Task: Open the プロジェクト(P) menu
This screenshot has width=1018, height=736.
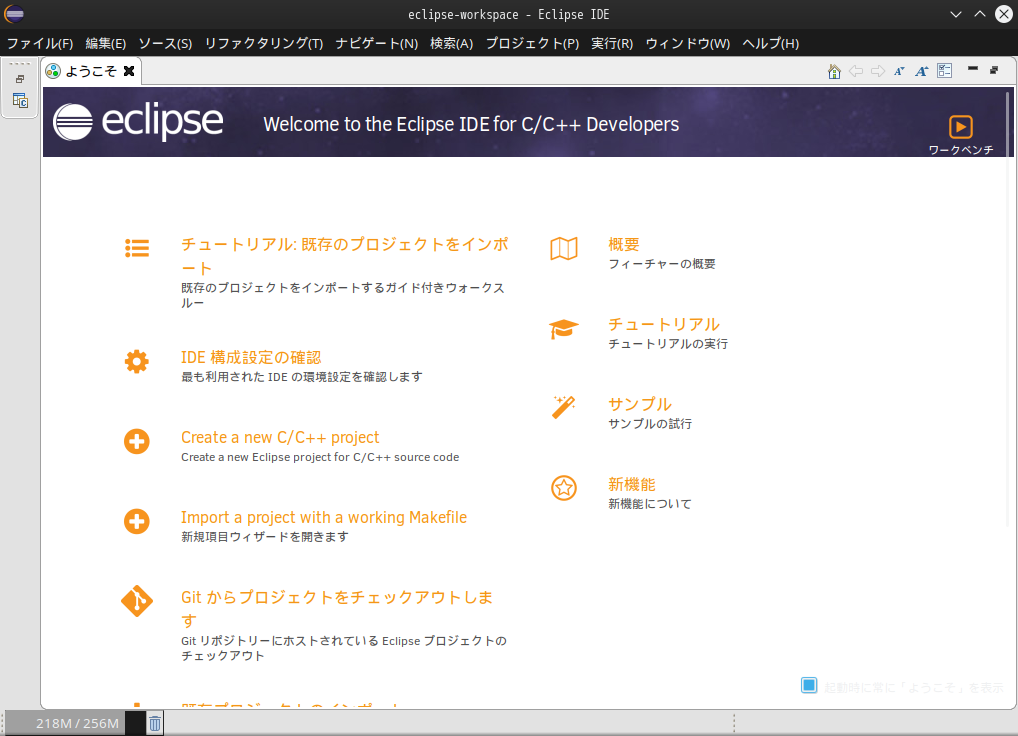Action: [532, 43]
